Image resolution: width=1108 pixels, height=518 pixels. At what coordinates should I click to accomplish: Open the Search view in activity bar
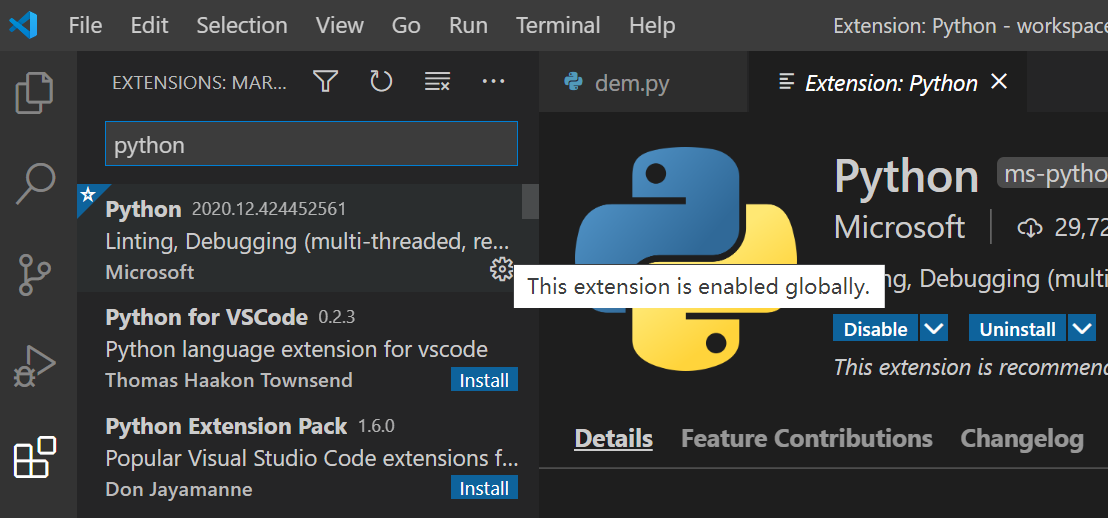[35, 184]
